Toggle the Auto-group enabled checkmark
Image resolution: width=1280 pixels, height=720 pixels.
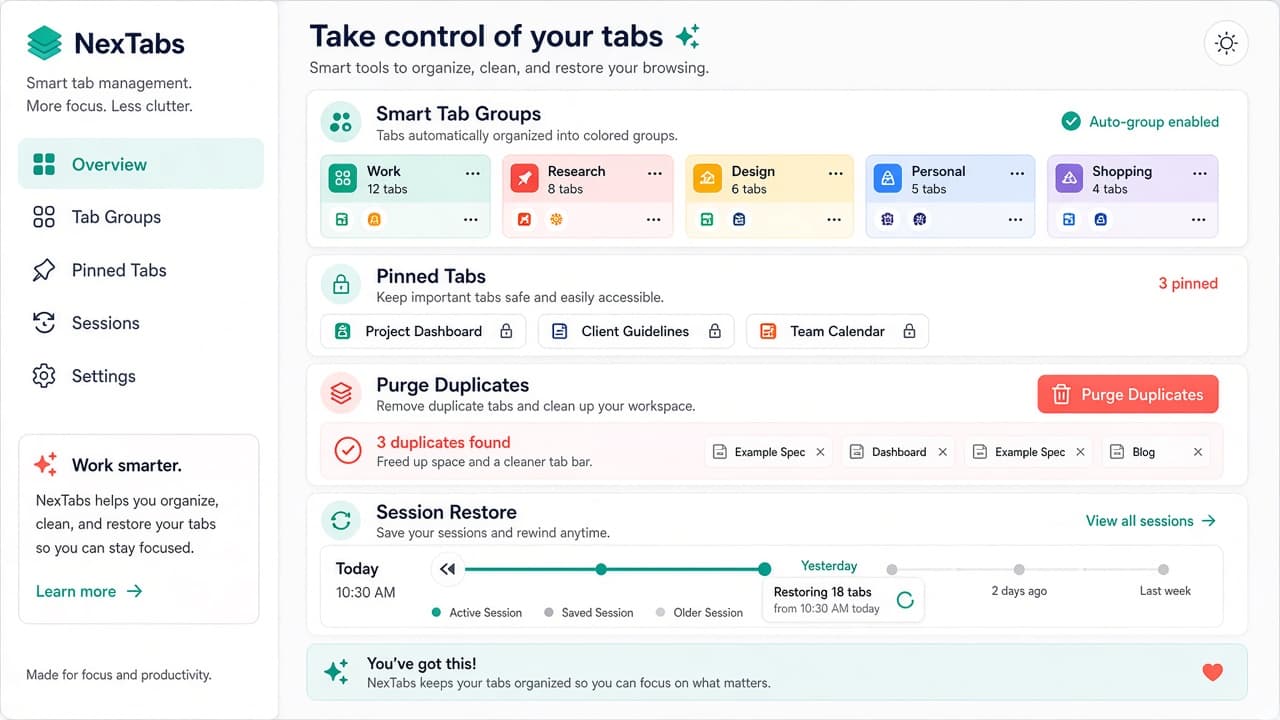tap(1071, 121)
